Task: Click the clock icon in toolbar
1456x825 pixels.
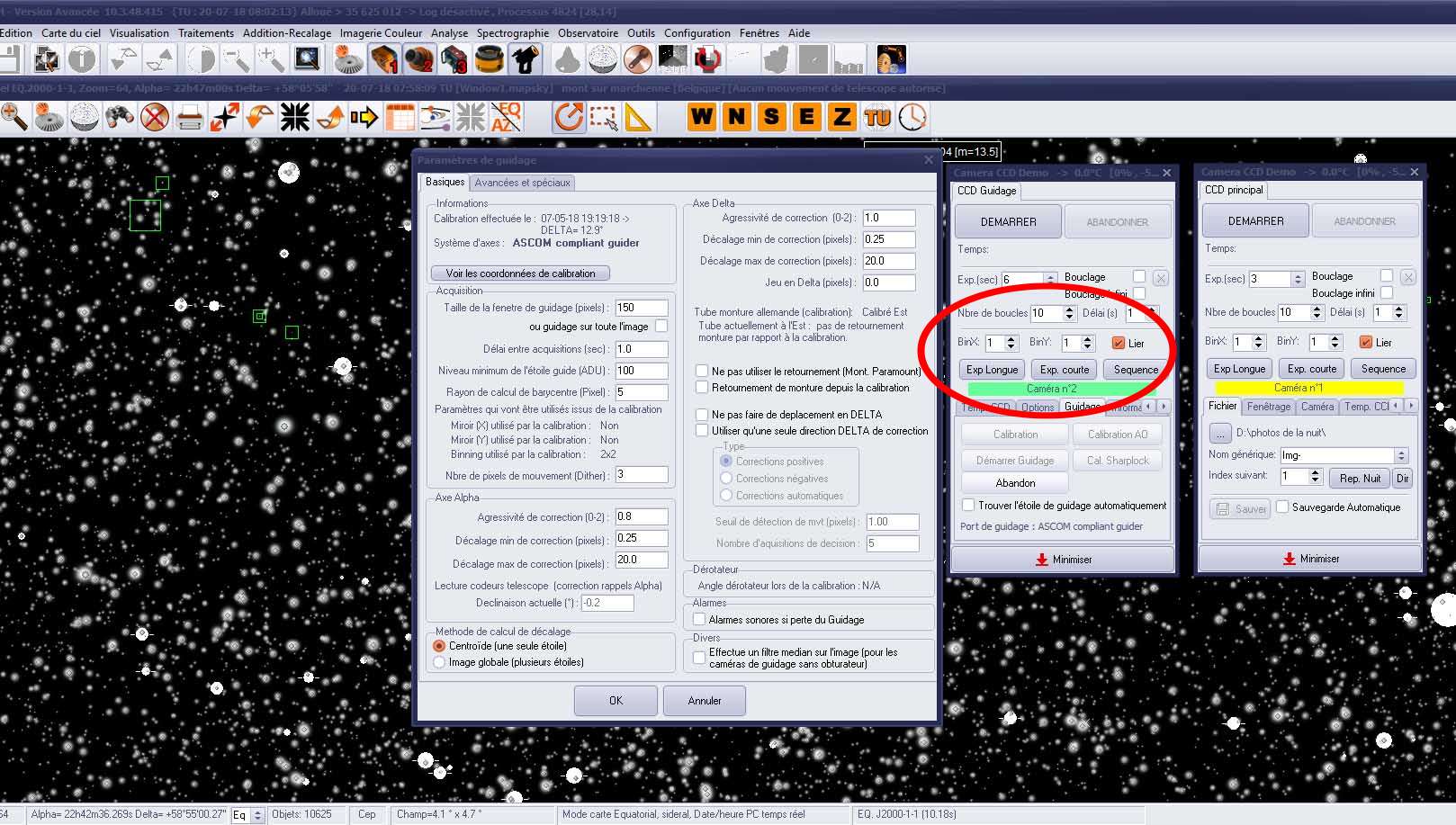Action: [x=913, y=117]
